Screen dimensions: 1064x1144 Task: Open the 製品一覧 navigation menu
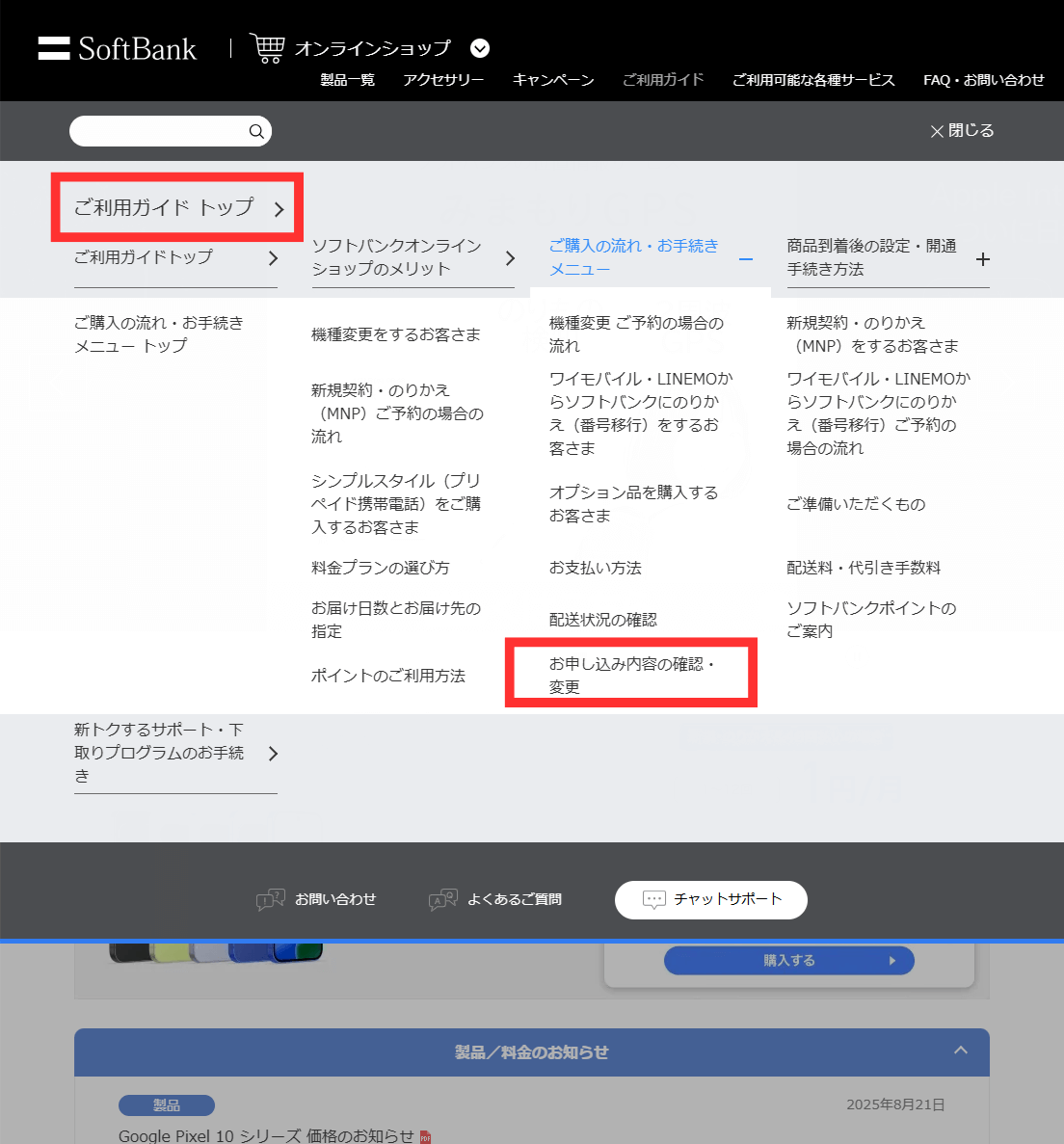[347, 81]
